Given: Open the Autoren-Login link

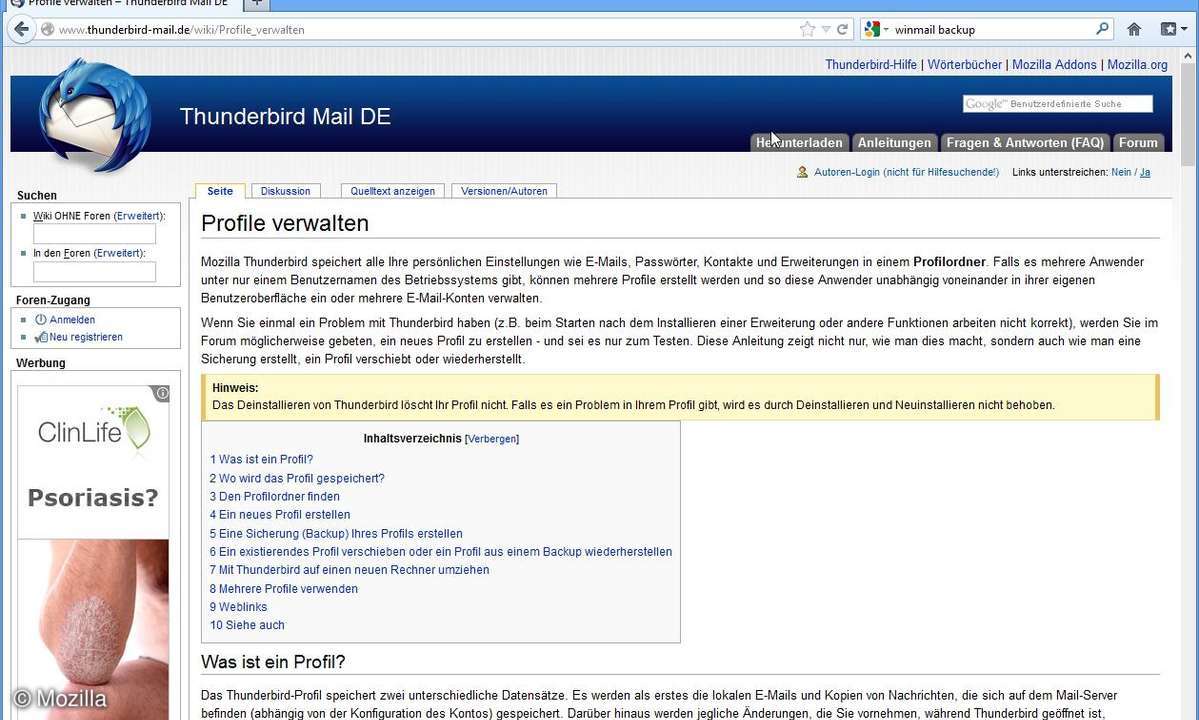Looking at the screenshot, I should 906,173.
